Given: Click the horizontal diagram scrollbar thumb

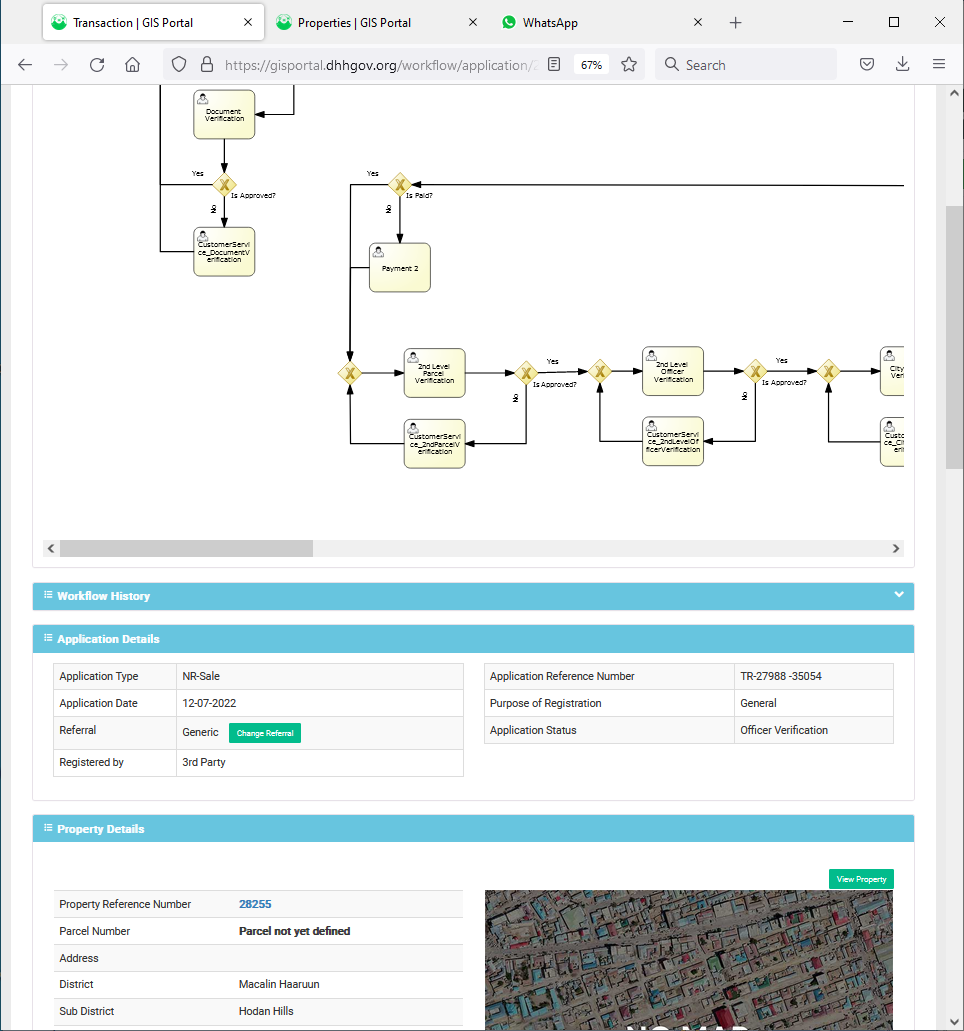Looking at the screenshot, I should 186,548.
